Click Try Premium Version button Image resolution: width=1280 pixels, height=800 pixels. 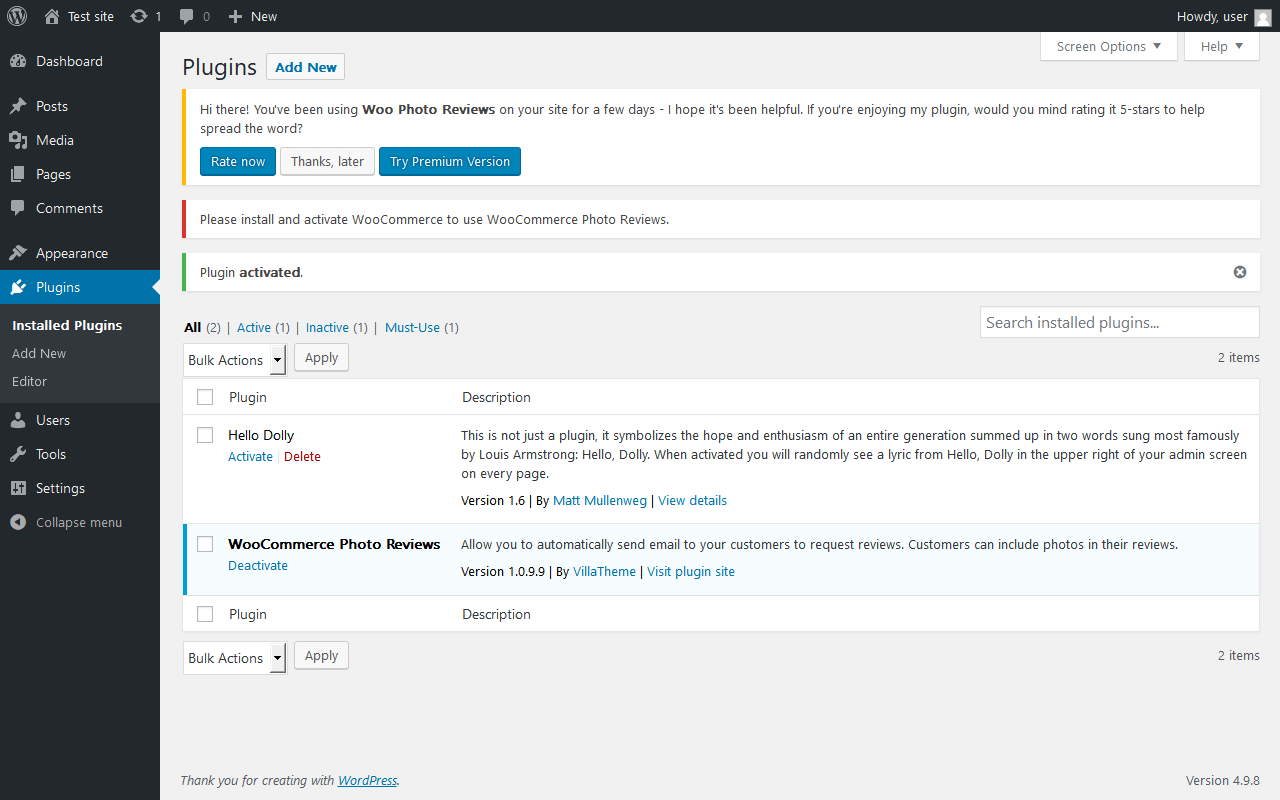[x=450, y=161]
